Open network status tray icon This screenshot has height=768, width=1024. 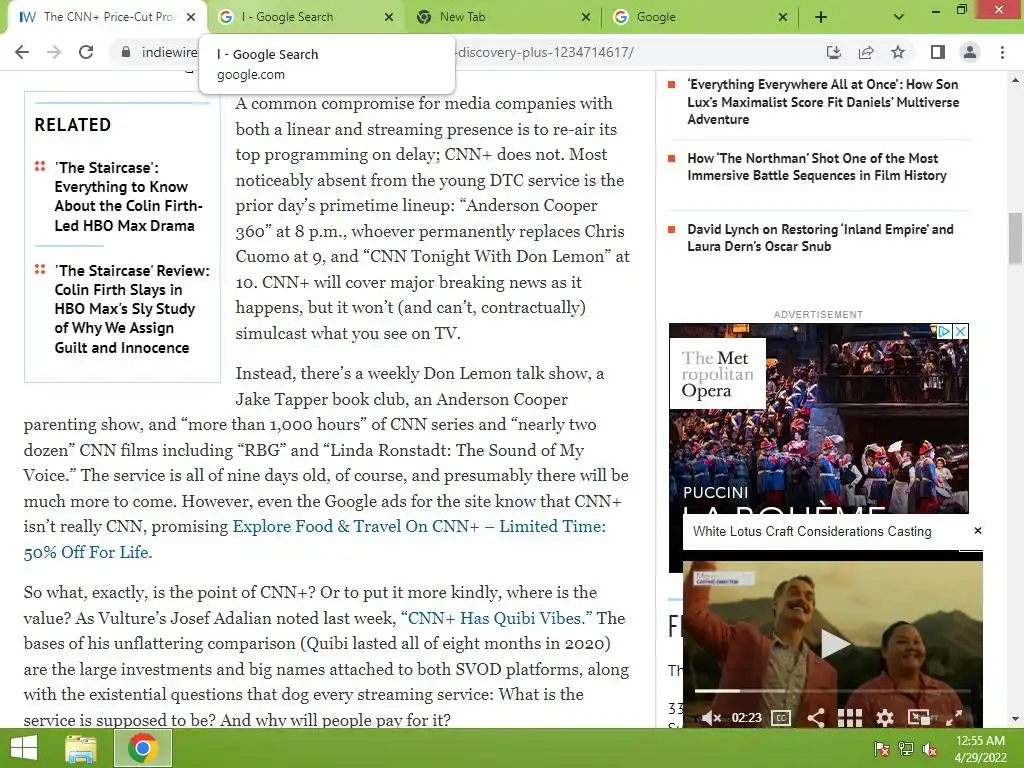(906, 749)
